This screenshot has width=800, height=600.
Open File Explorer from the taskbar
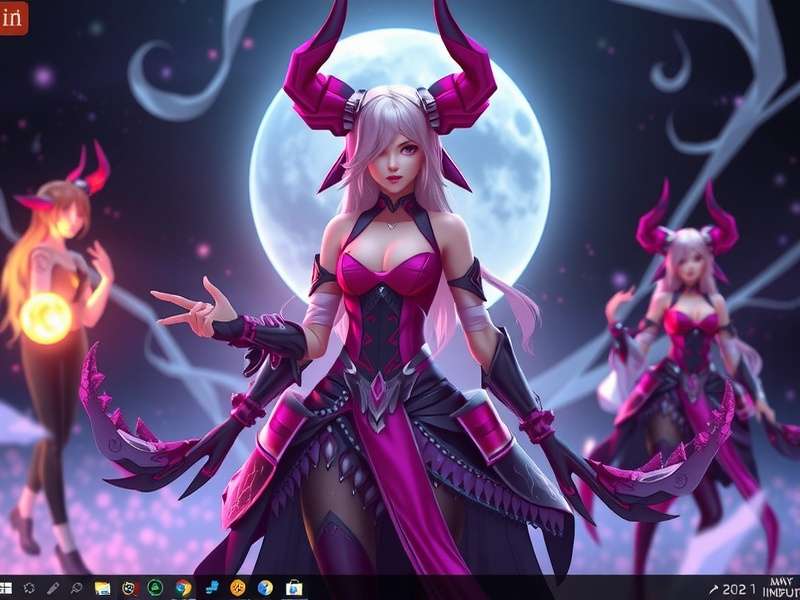(102, 588)
